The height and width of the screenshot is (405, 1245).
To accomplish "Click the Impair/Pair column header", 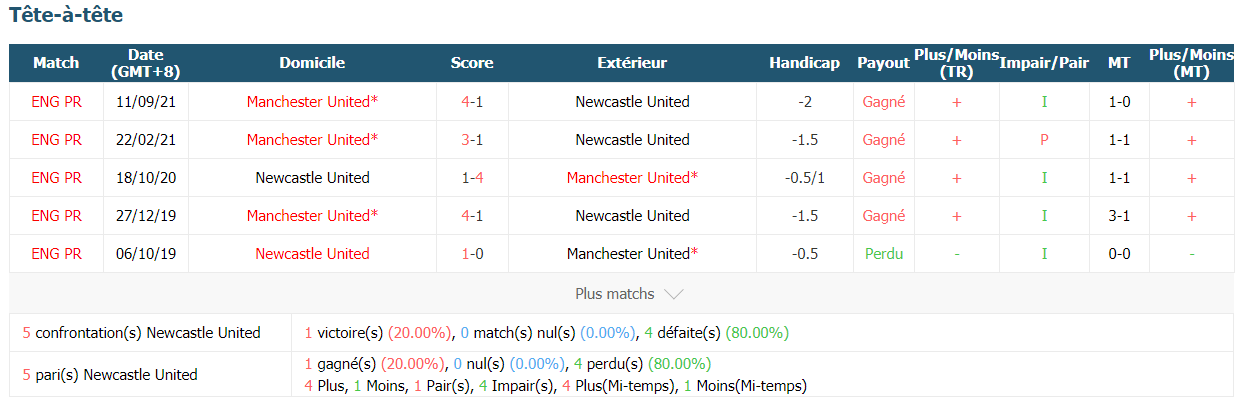I will click(x=1044, y=63).
